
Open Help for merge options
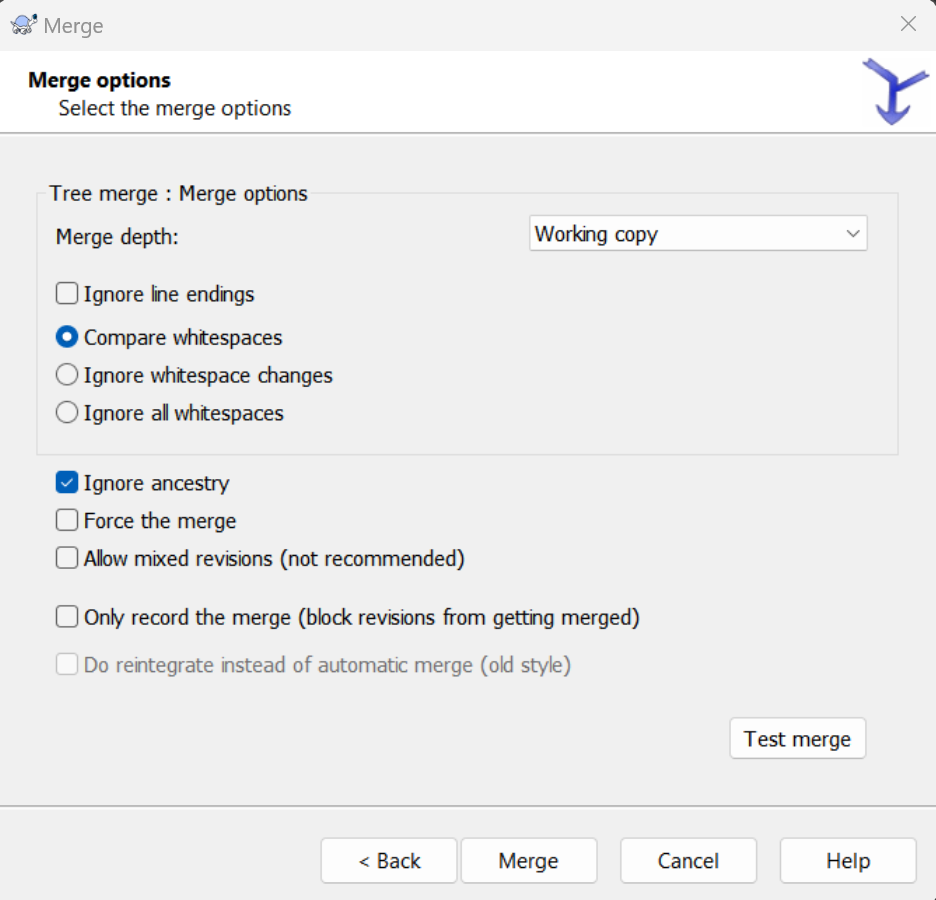point(847,861)
